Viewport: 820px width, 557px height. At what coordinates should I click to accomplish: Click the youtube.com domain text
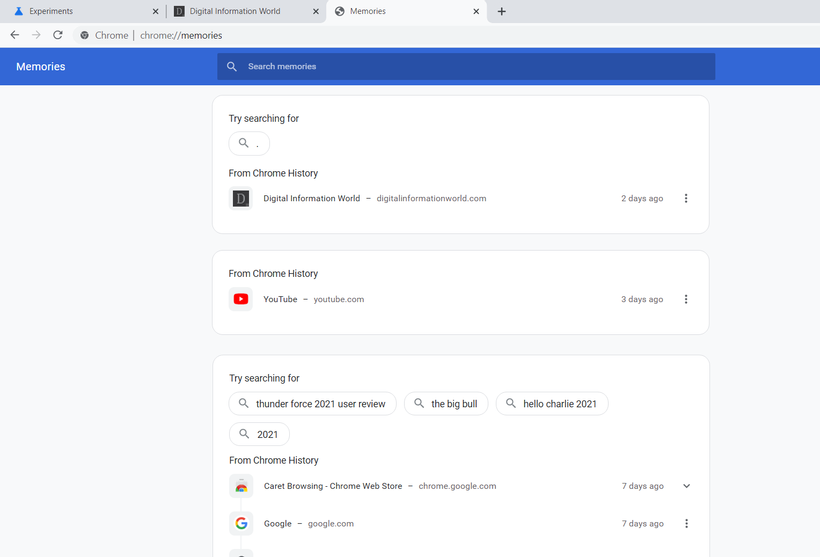point(339,299)
